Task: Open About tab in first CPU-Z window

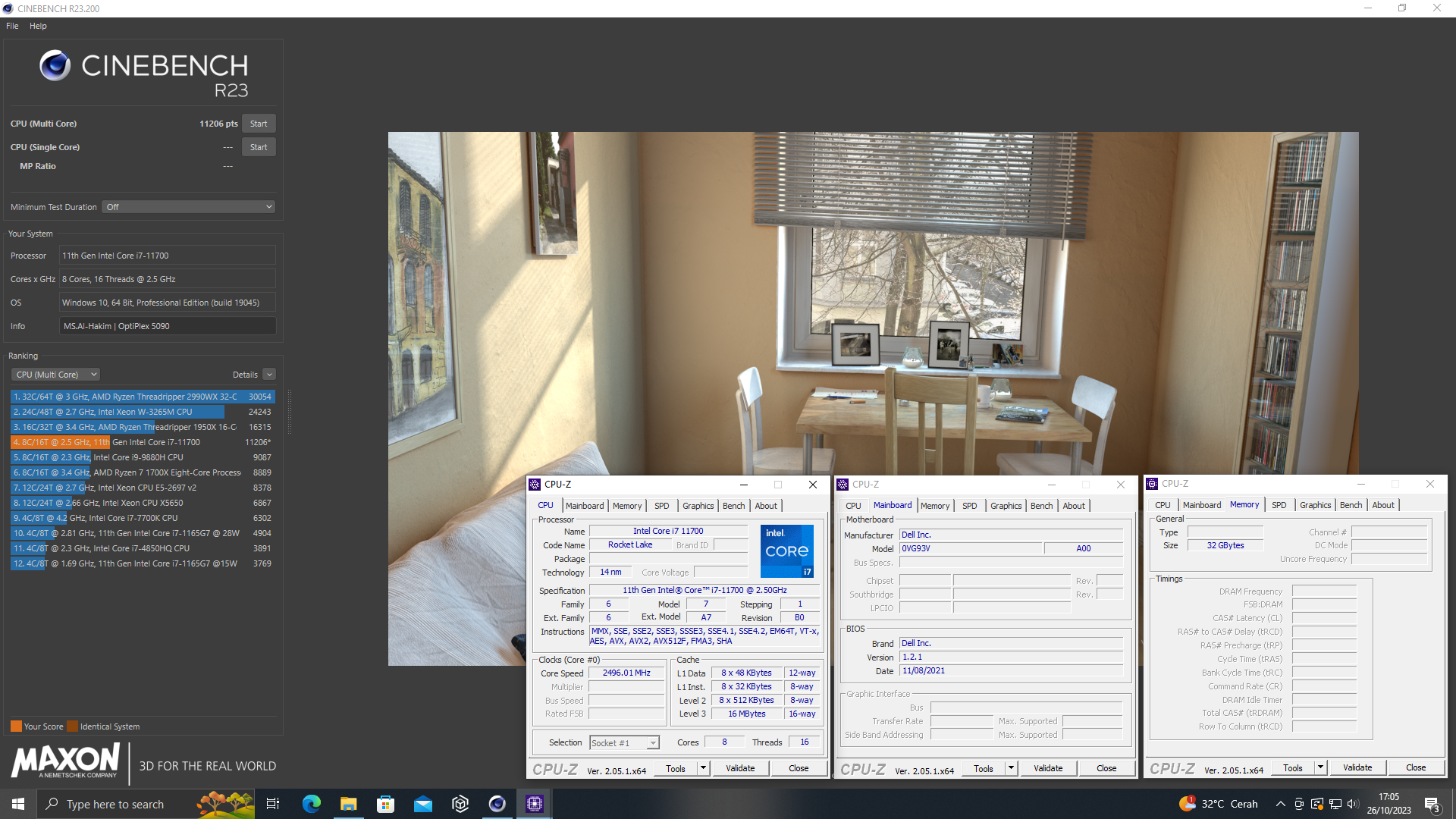Action: (x=766, y=506)
